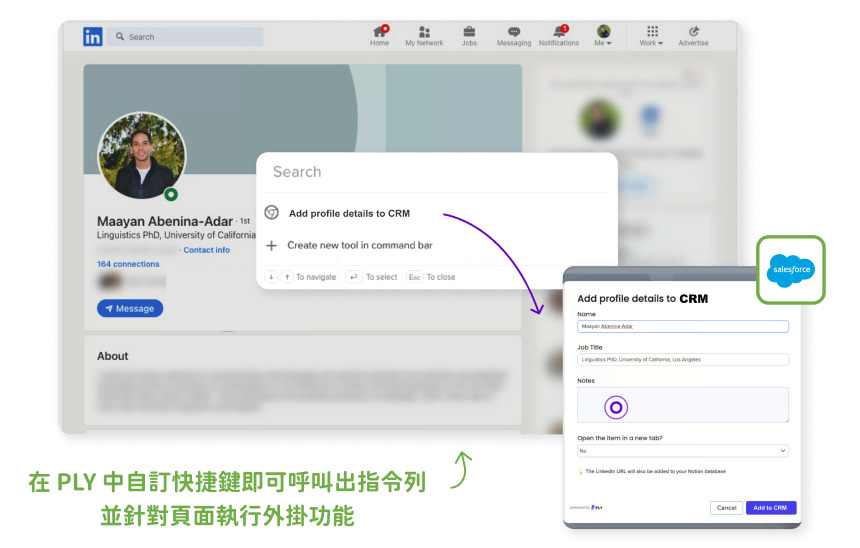Click the Chrome-style icon beside Add profile details
This screenshot has width=860, height=548.
[272, 213]
